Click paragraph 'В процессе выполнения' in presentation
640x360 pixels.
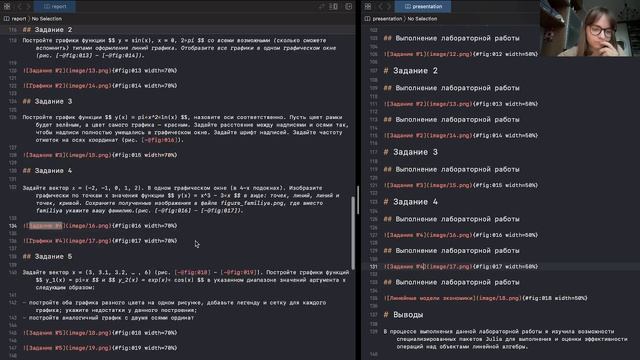[505, 339]
